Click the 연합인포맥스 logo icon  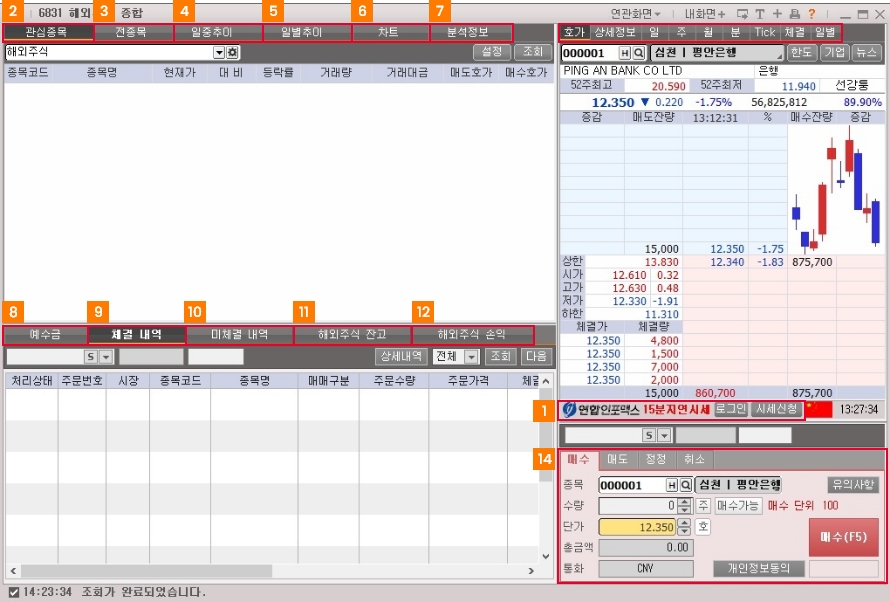(x=569, y=409)
